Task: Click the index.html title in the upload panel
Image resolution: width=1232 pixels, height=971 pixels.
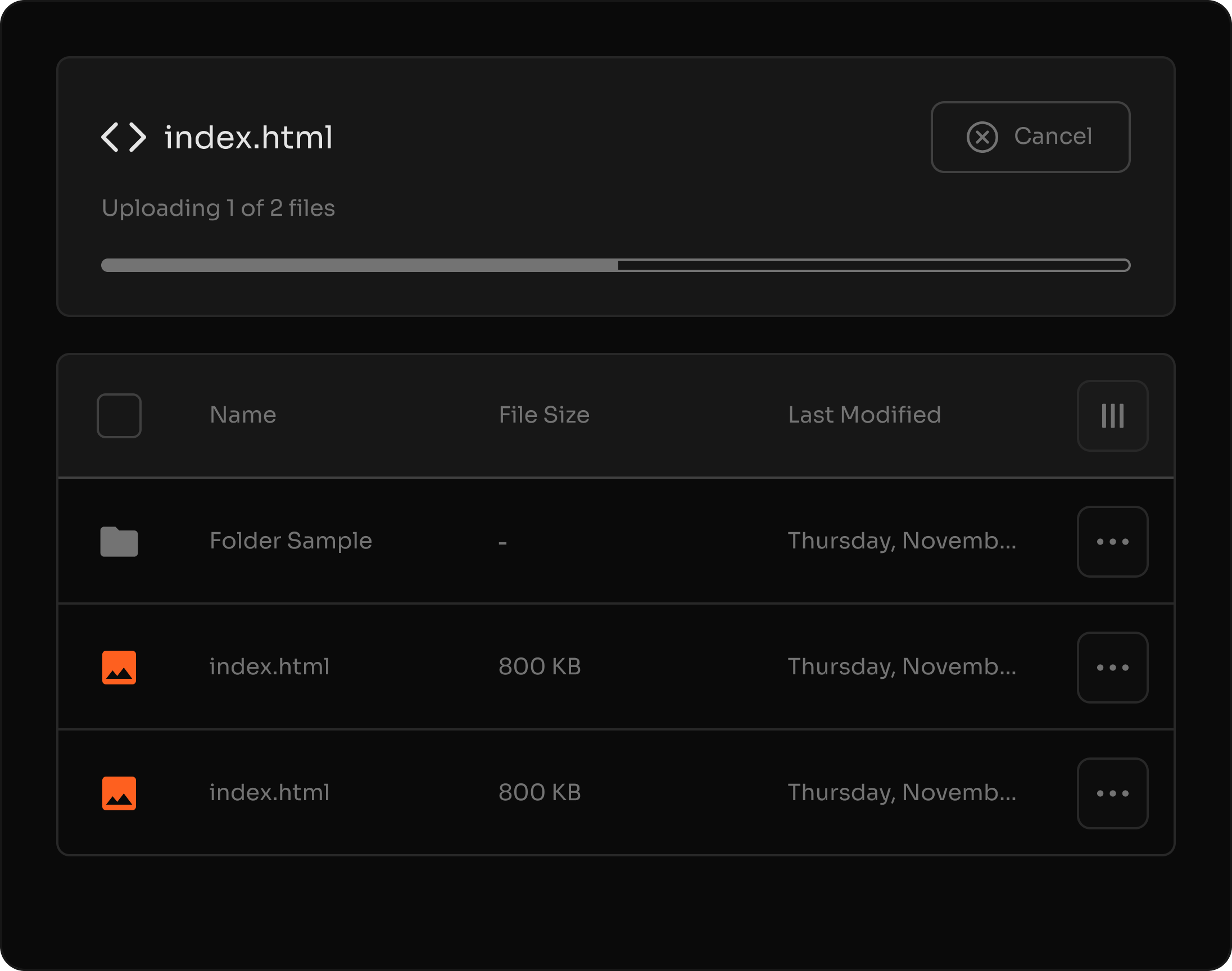Action: point(248,138)
